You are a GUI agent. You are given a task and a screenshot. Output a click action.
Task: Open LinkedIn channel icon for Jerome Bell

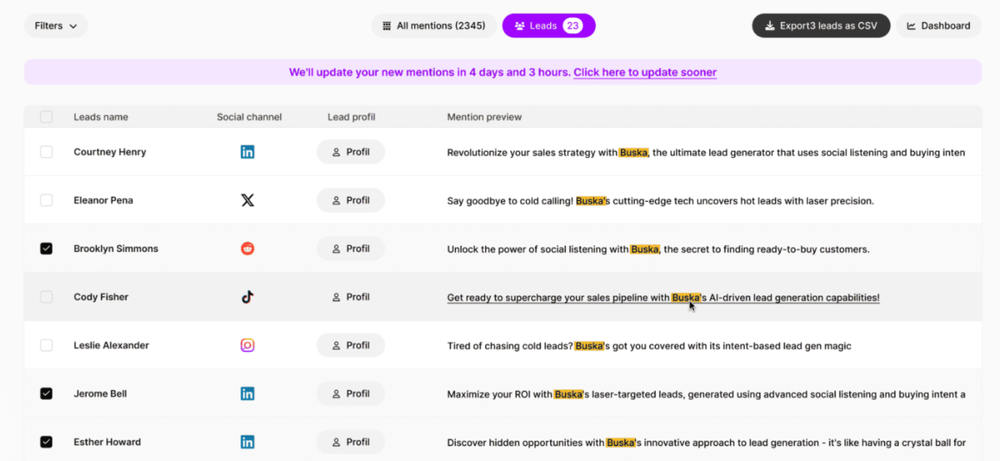tap(247, 394)
